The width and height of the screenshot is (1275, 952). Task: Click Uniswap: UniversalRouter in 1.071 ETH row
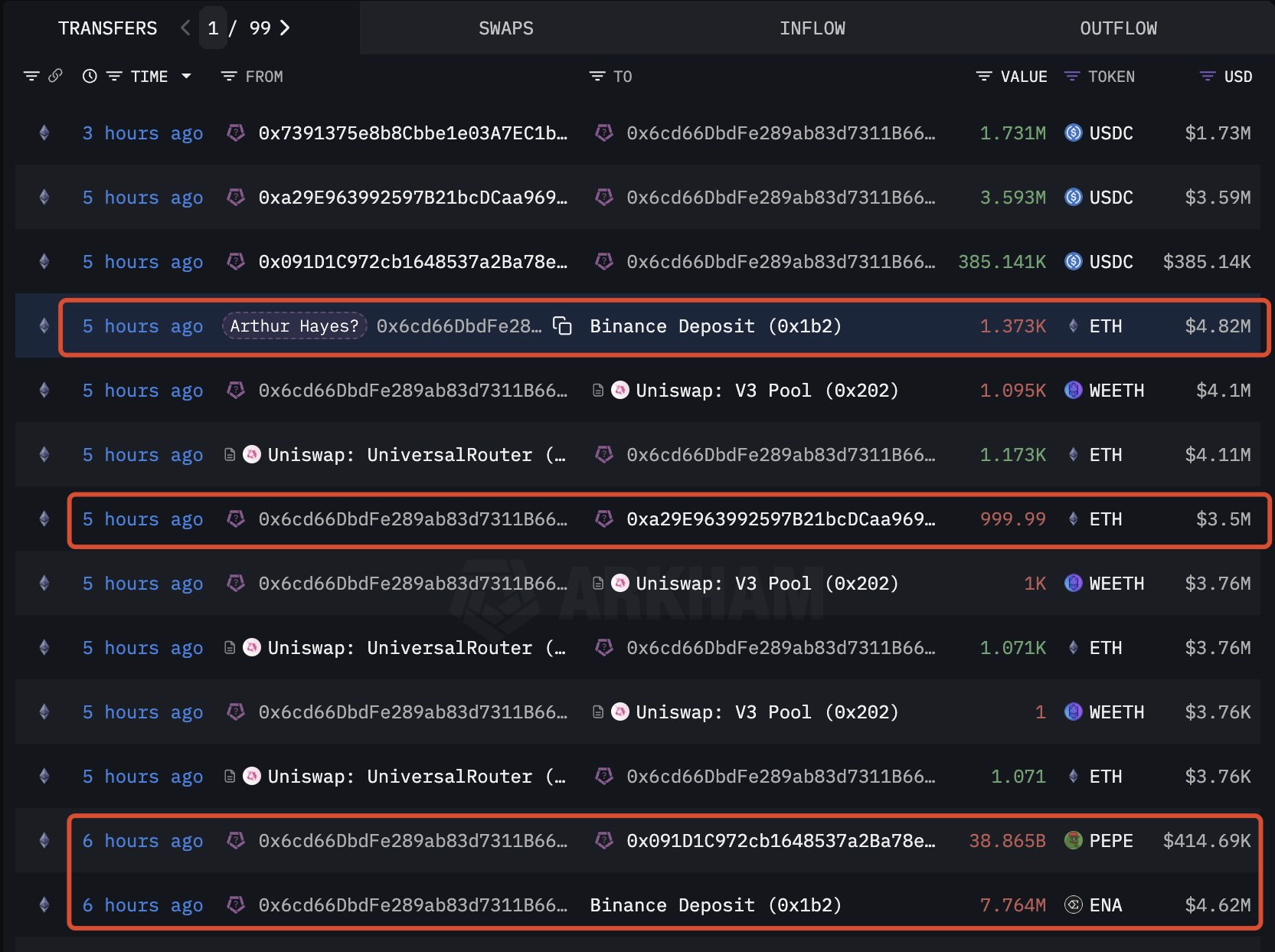[x=417, y=777]
